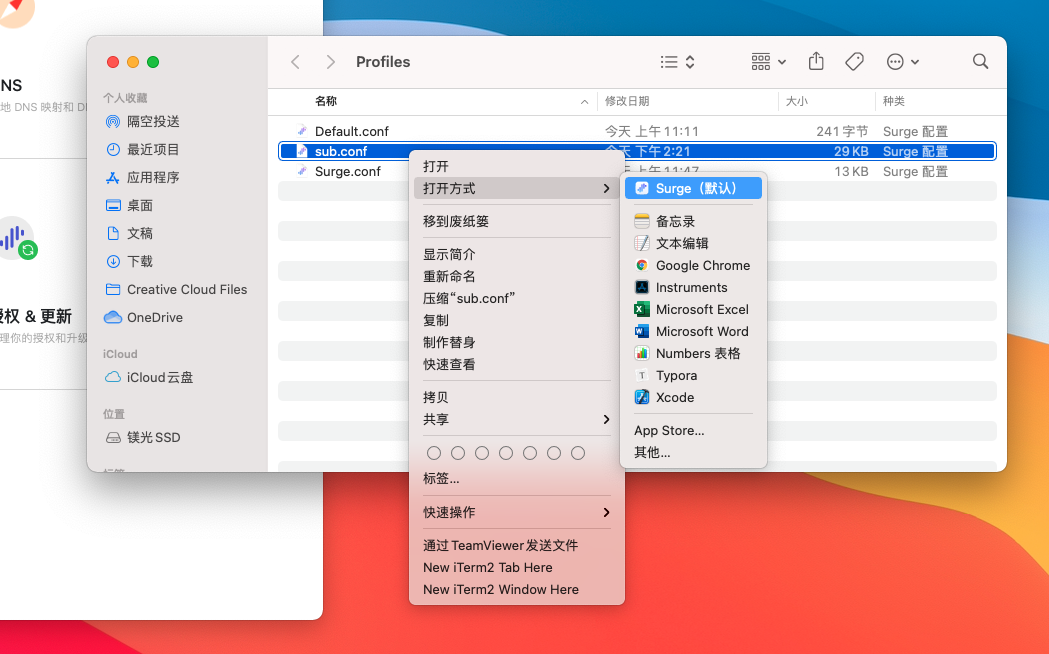The width and height of the screenshot is (1049, 654).
Task: Select Numbers 表格 in the submenu
Action: click(x=697, y=354)
